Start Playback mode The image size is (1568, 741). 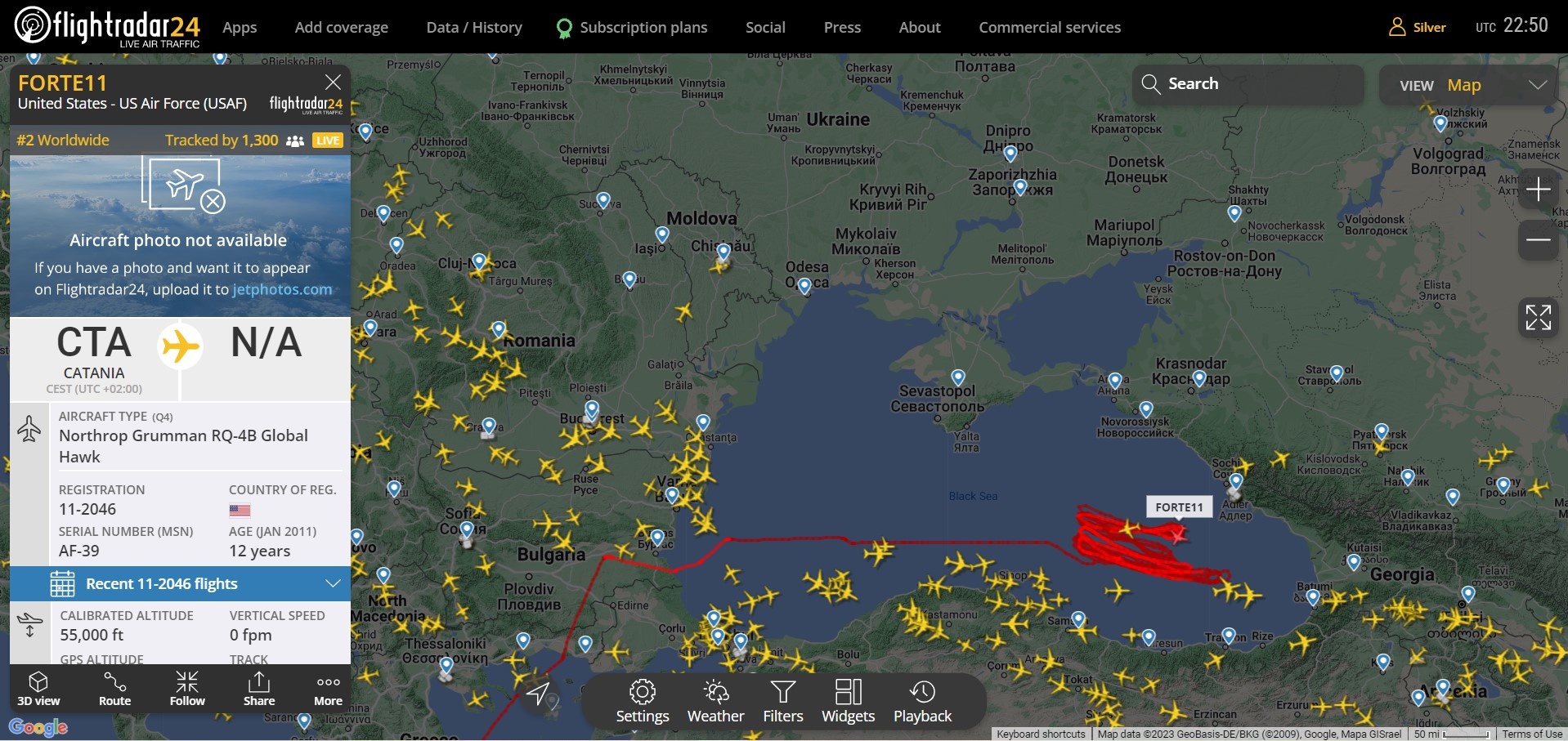coord(922,702)
